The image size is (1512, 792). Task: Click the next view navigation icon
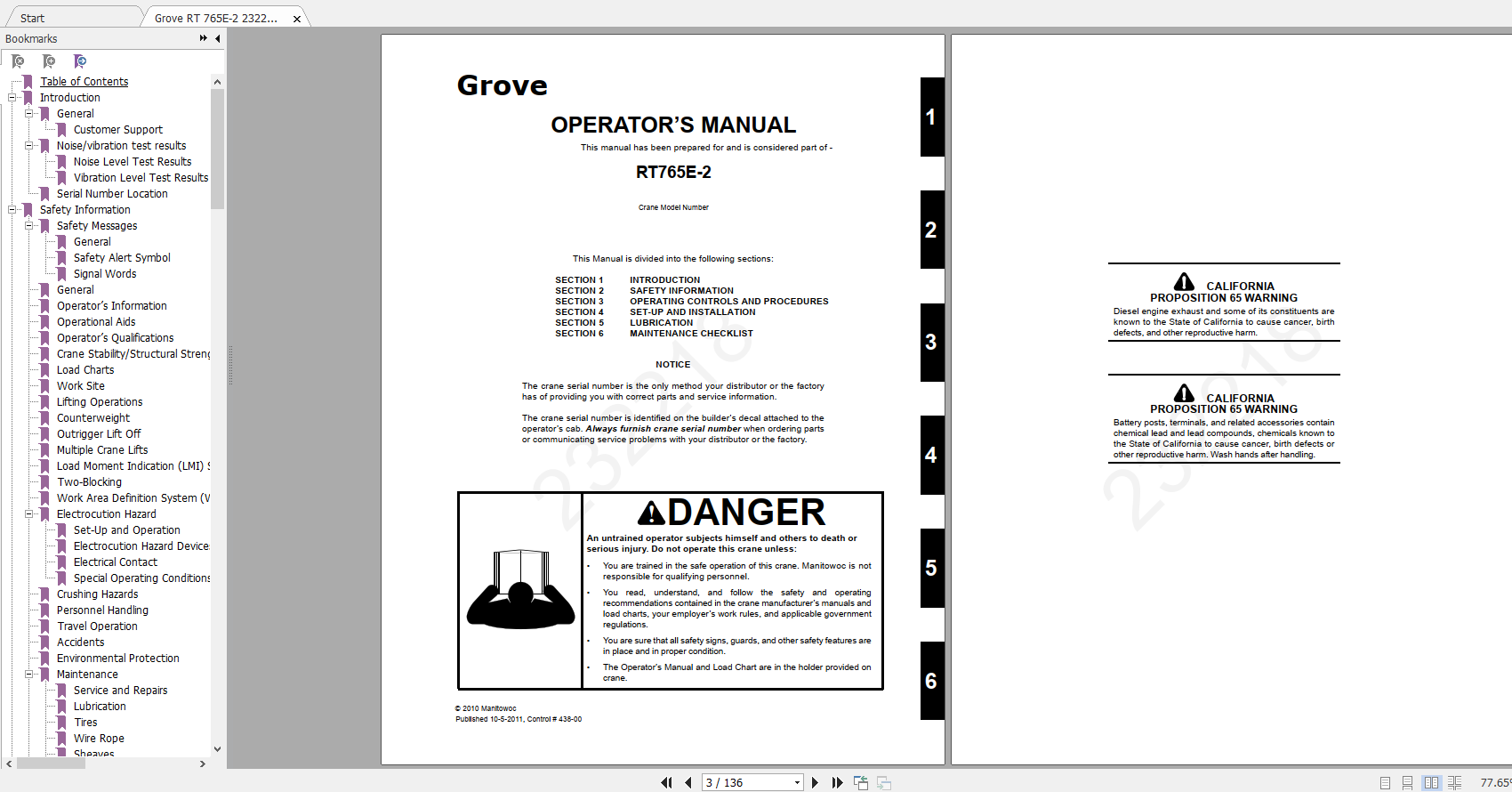coord(884,782)
